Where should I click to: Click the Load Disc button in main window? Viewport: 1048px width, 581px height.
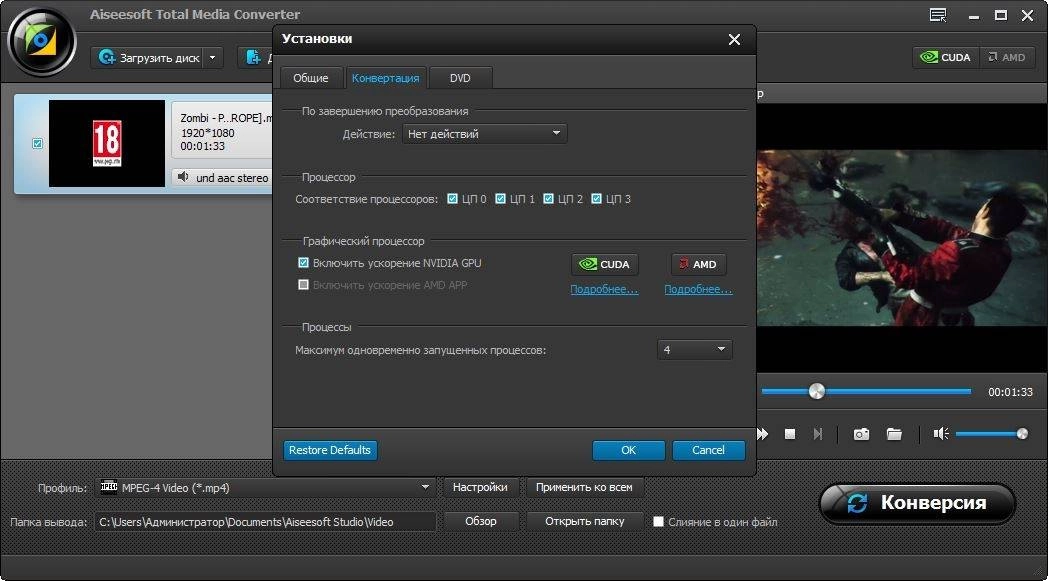(149, 57)
